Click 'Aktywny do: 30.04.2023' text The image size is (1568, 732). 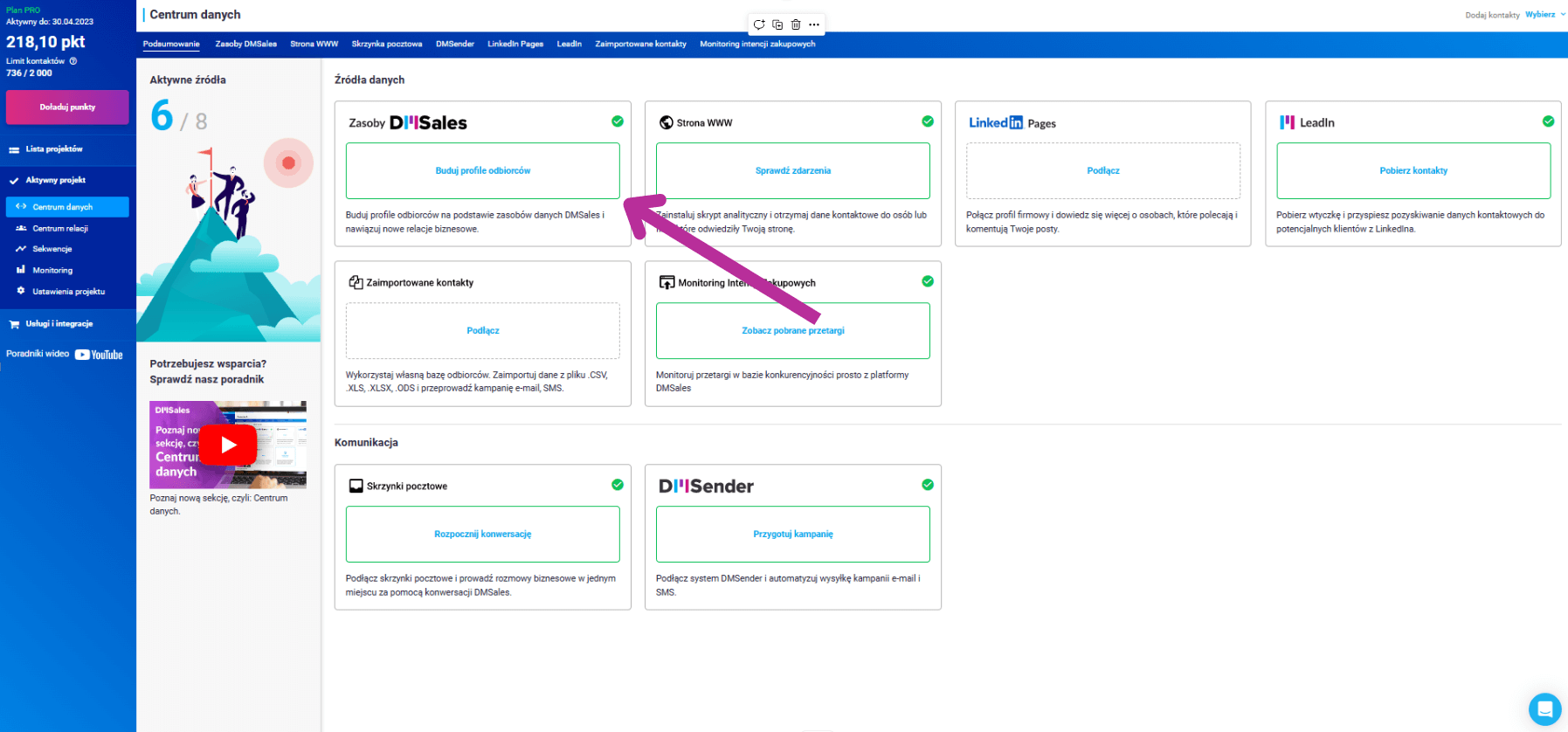coord(50,22)
